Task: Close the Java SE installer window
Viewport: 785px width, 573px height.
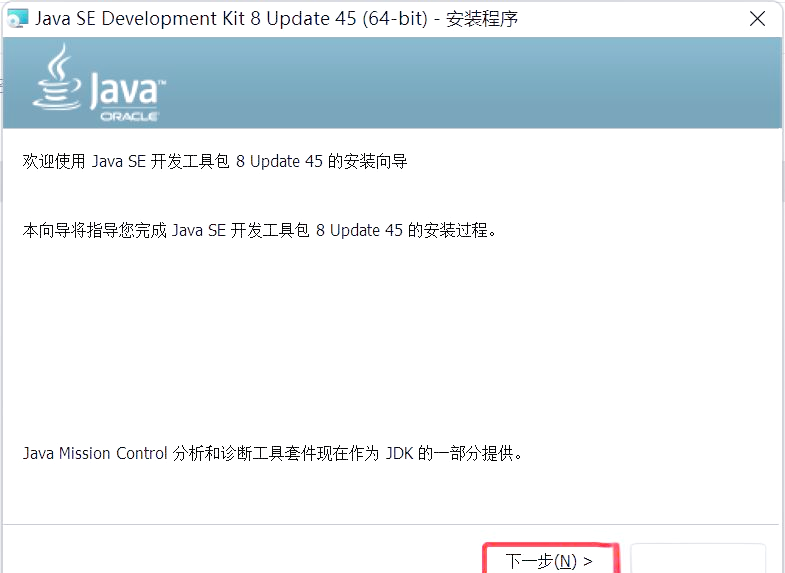Action: [x=757, y=19]
